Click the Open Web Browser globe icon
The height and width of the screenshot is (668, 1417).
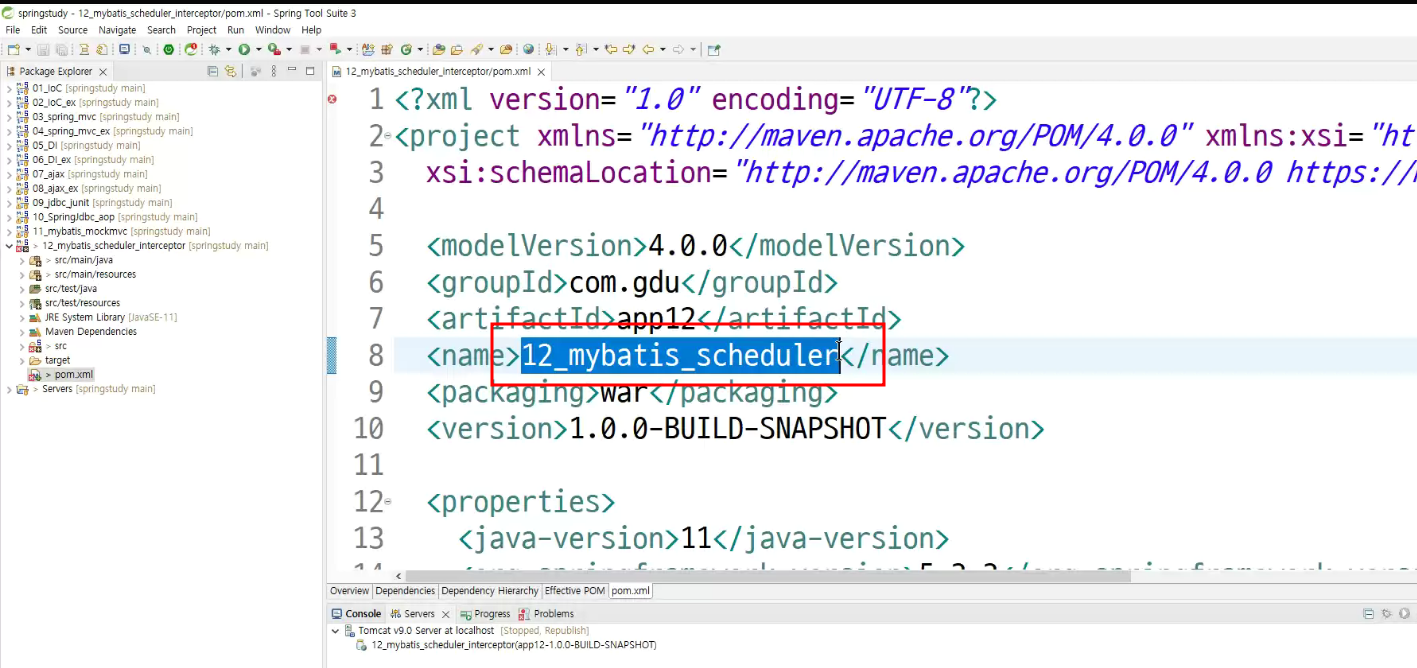(x=528, y=49)
